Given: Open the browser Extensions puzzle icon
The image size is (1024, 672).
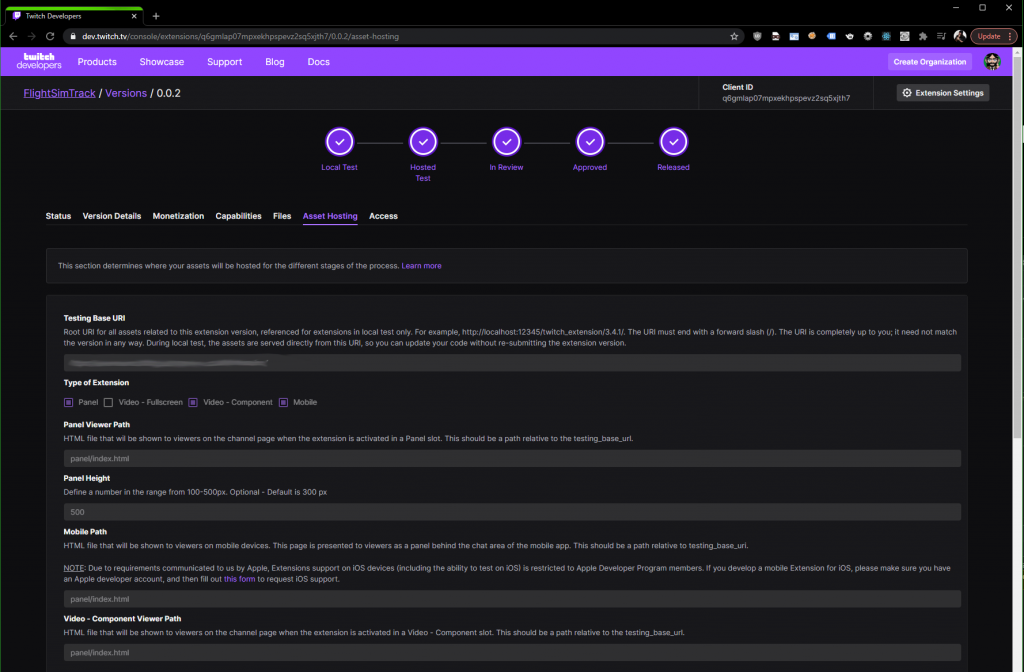Looking at the screenshot, I should (x=923, y=37).
